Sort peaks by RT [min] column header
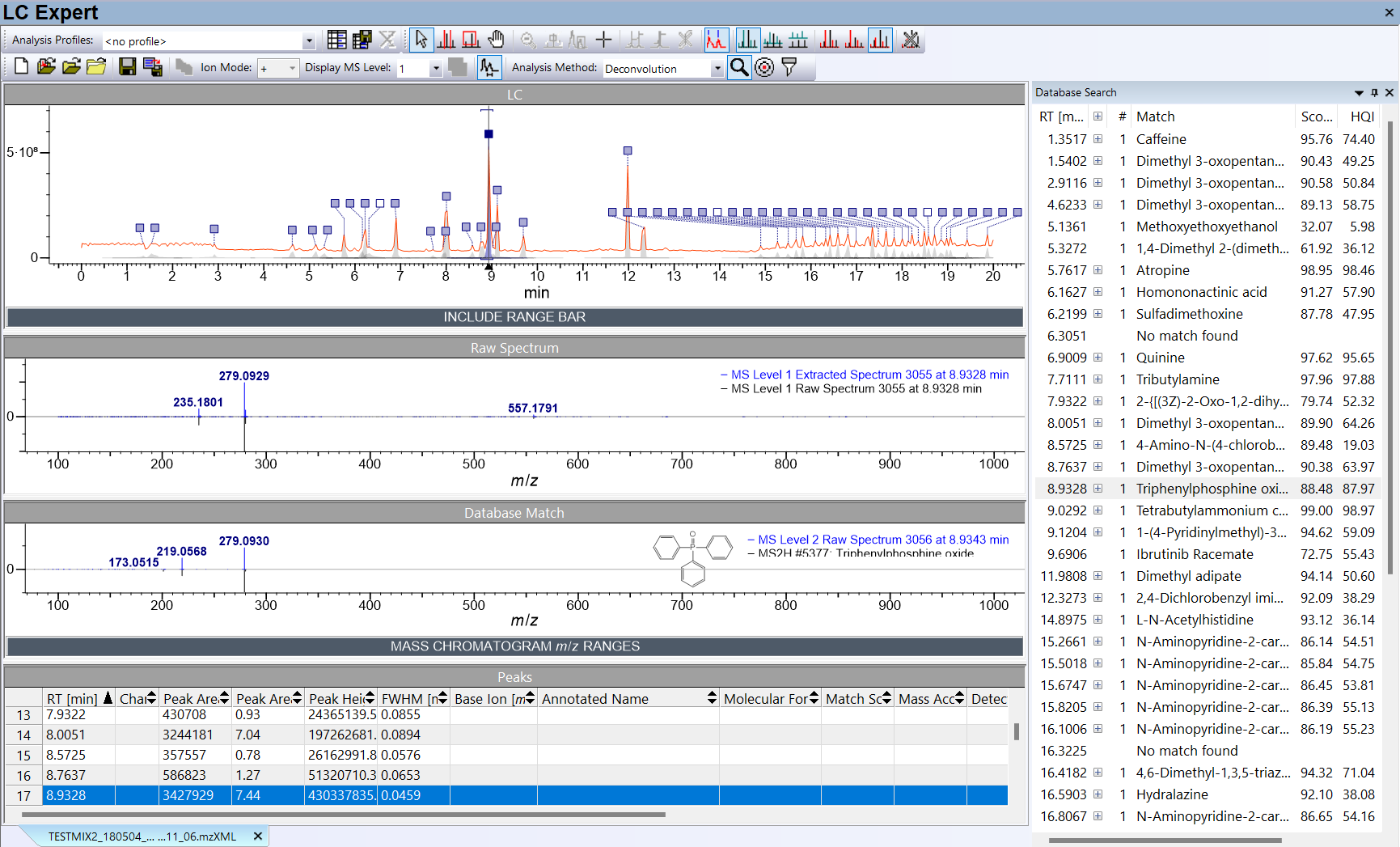This screenshot has width=1400, height=847. point(72,699)
